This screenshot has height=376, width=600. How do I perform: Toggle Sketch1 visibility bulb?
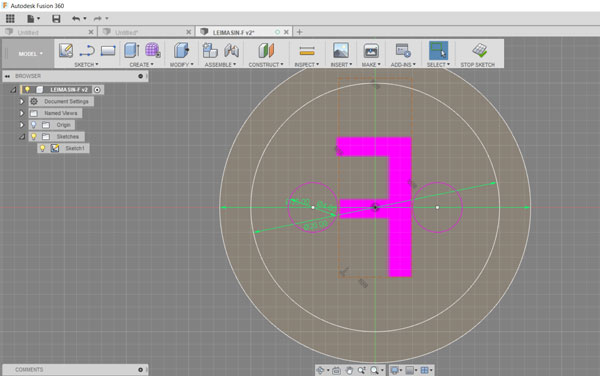pyautogui.click(x=42, y=148)
